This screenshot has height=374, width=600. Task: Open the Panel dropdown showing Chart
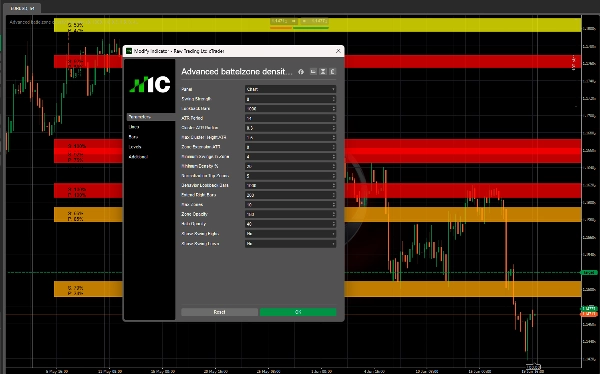coord(290,89)
